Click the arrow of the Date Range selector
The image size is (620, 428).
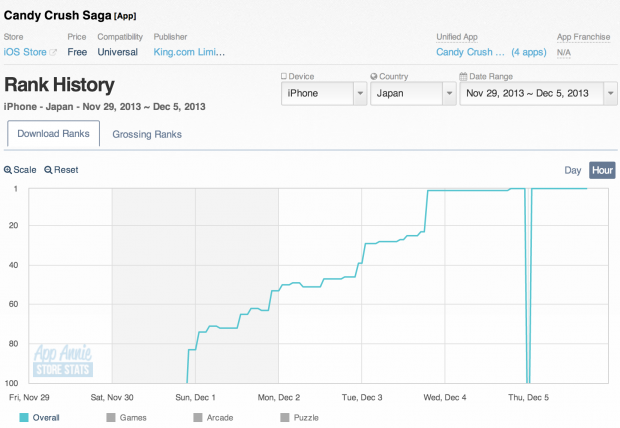pyautogui.click(x=611, y=93)
